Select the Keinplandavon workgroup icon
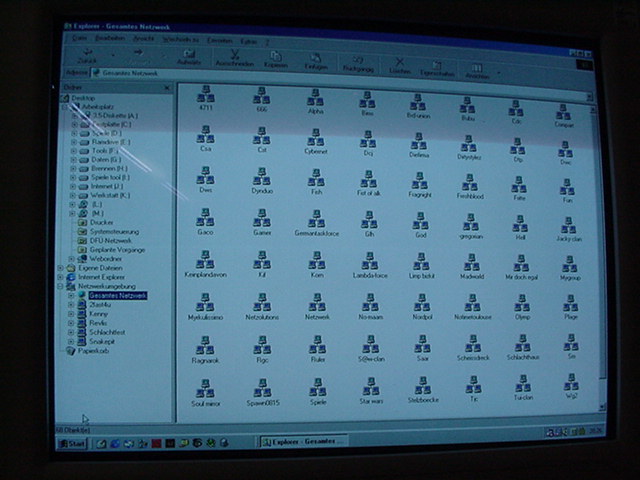 [x=205, y=264]
